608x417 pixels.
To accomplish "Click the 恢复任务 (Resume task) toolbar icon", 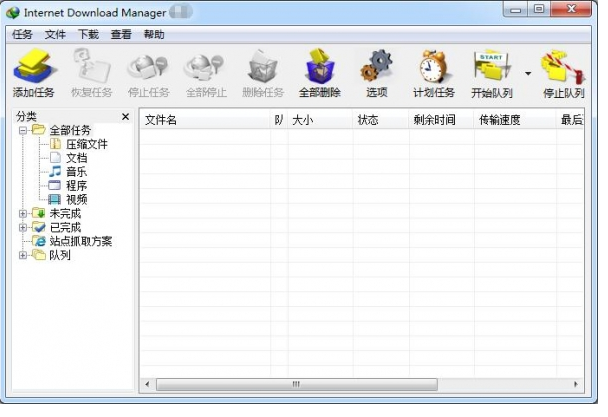I will tap(92, 65).
